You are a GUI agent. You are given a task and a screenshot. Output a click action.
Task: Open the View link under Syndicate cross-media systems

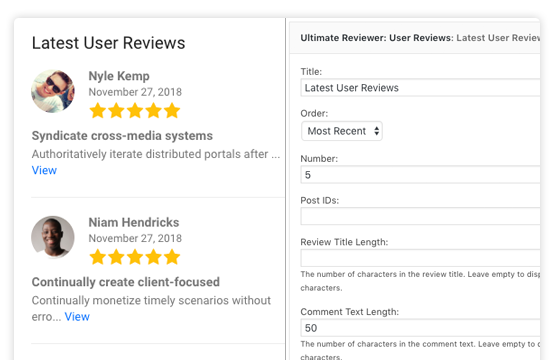44,170
